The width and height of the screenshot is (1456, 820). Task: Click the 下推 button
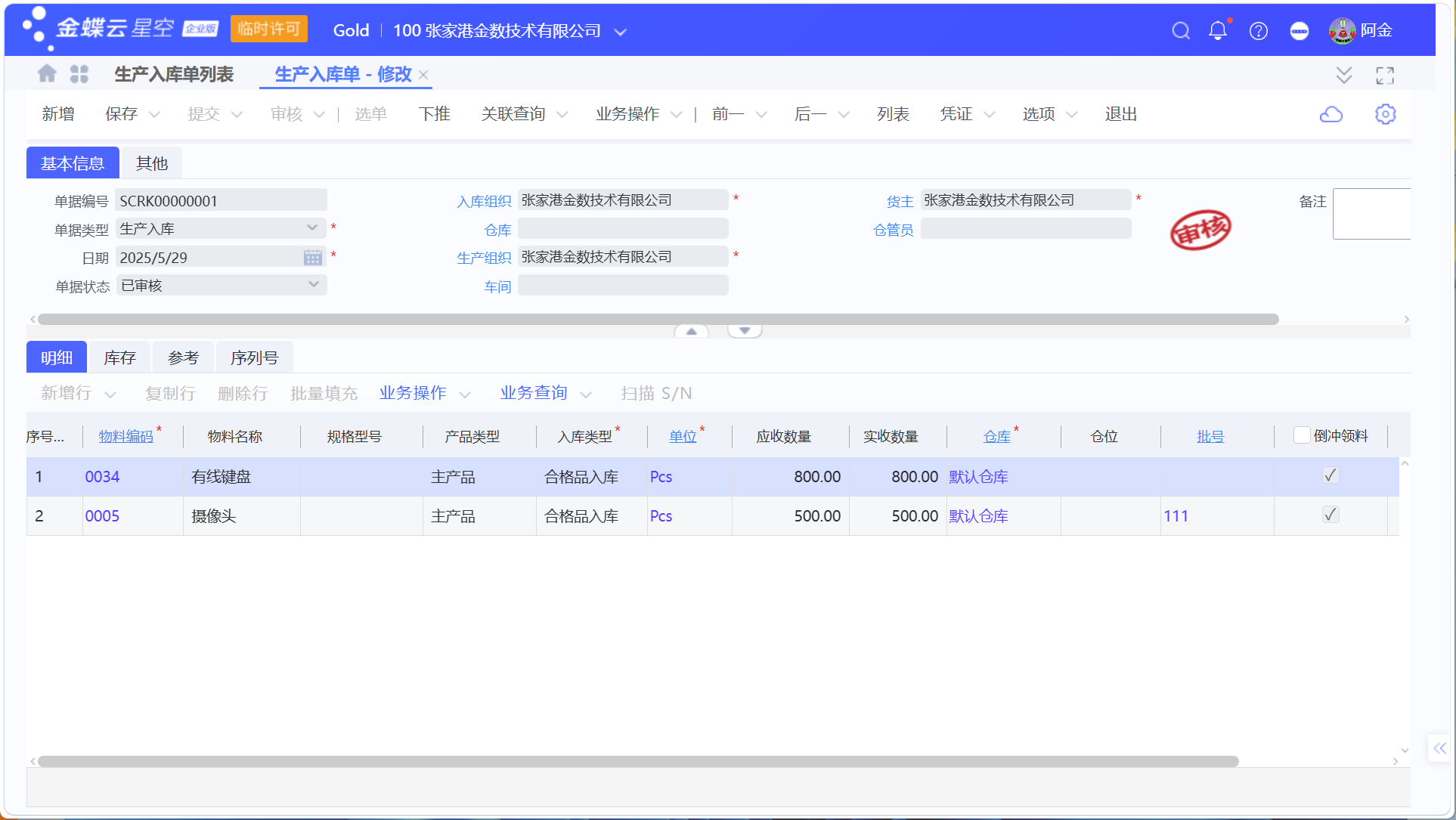pyautogui.click(x=434, y=114)
